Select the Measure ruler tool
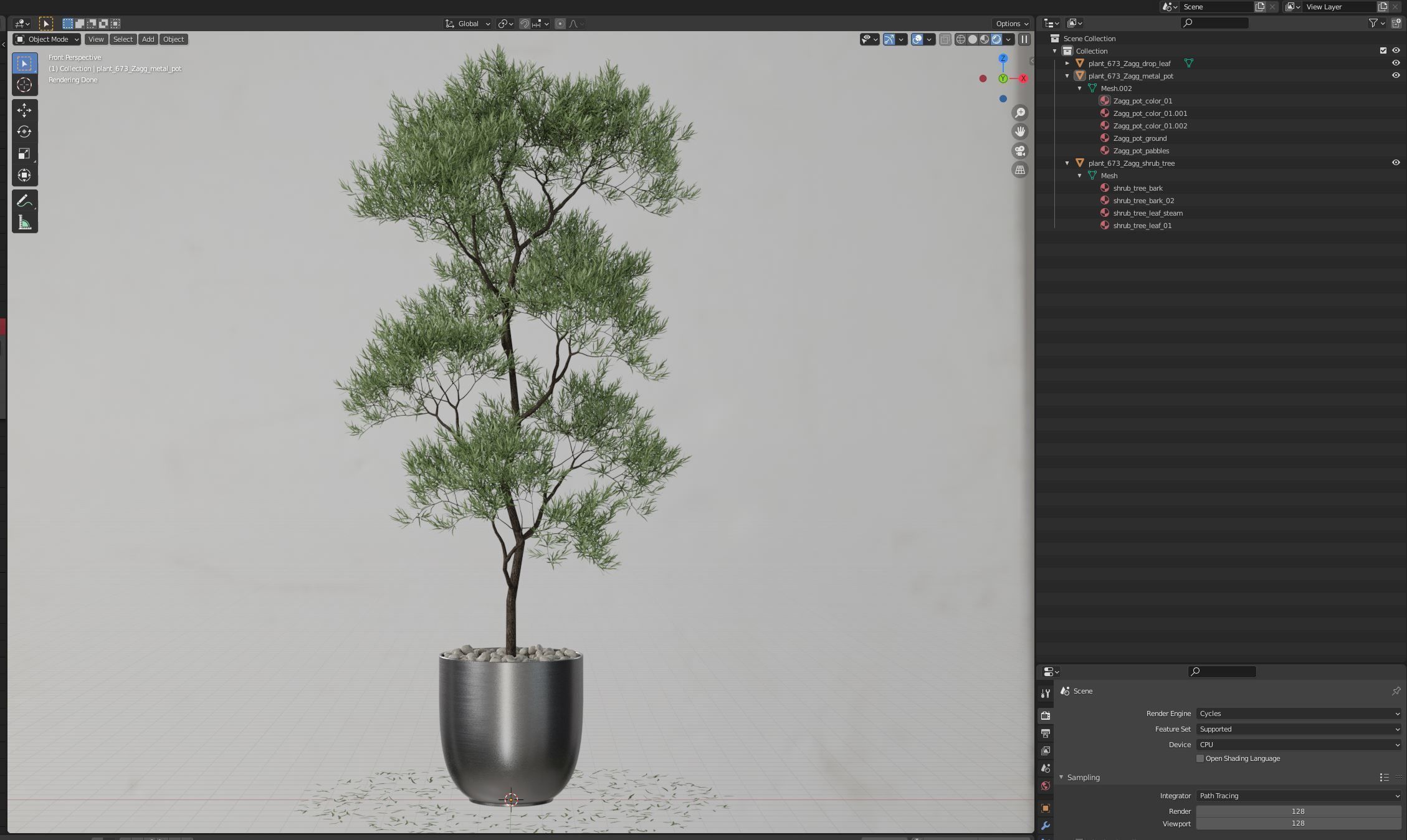The height and width of the screenshot is (840, 1407). coord(24,222)
